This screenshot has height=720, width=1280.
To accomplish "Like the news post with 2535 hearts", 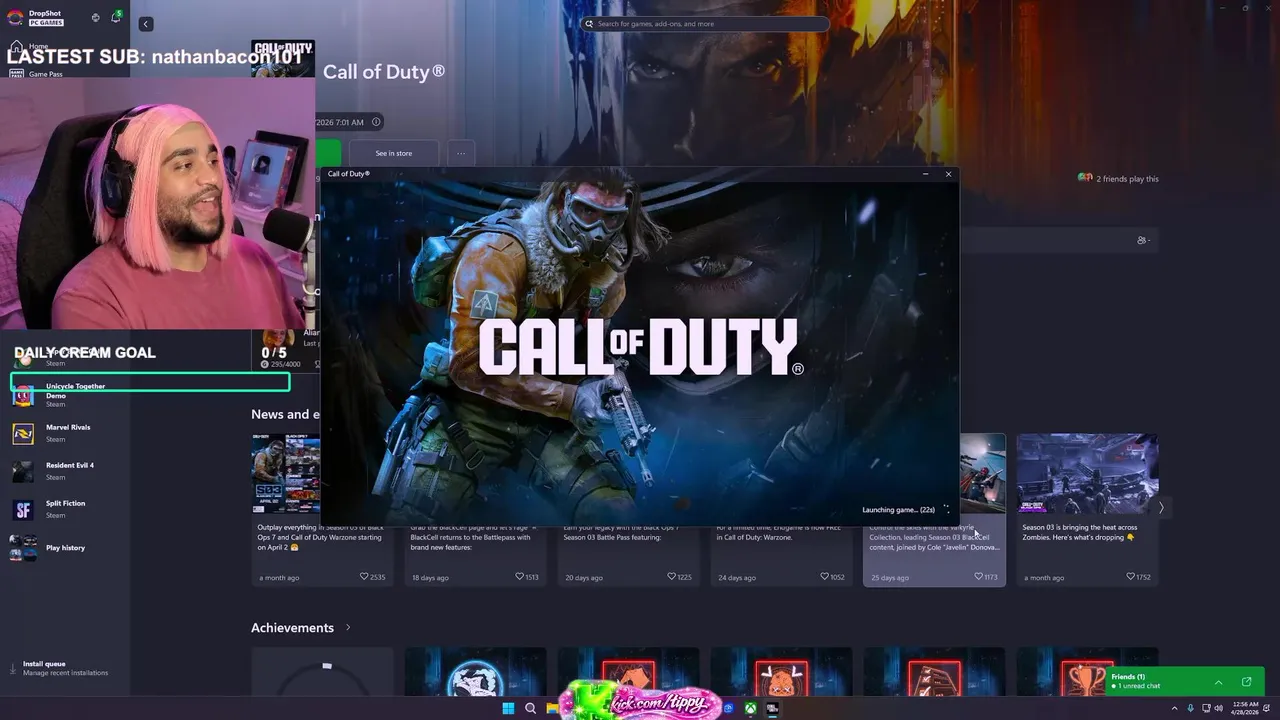I will click(372, 577).
